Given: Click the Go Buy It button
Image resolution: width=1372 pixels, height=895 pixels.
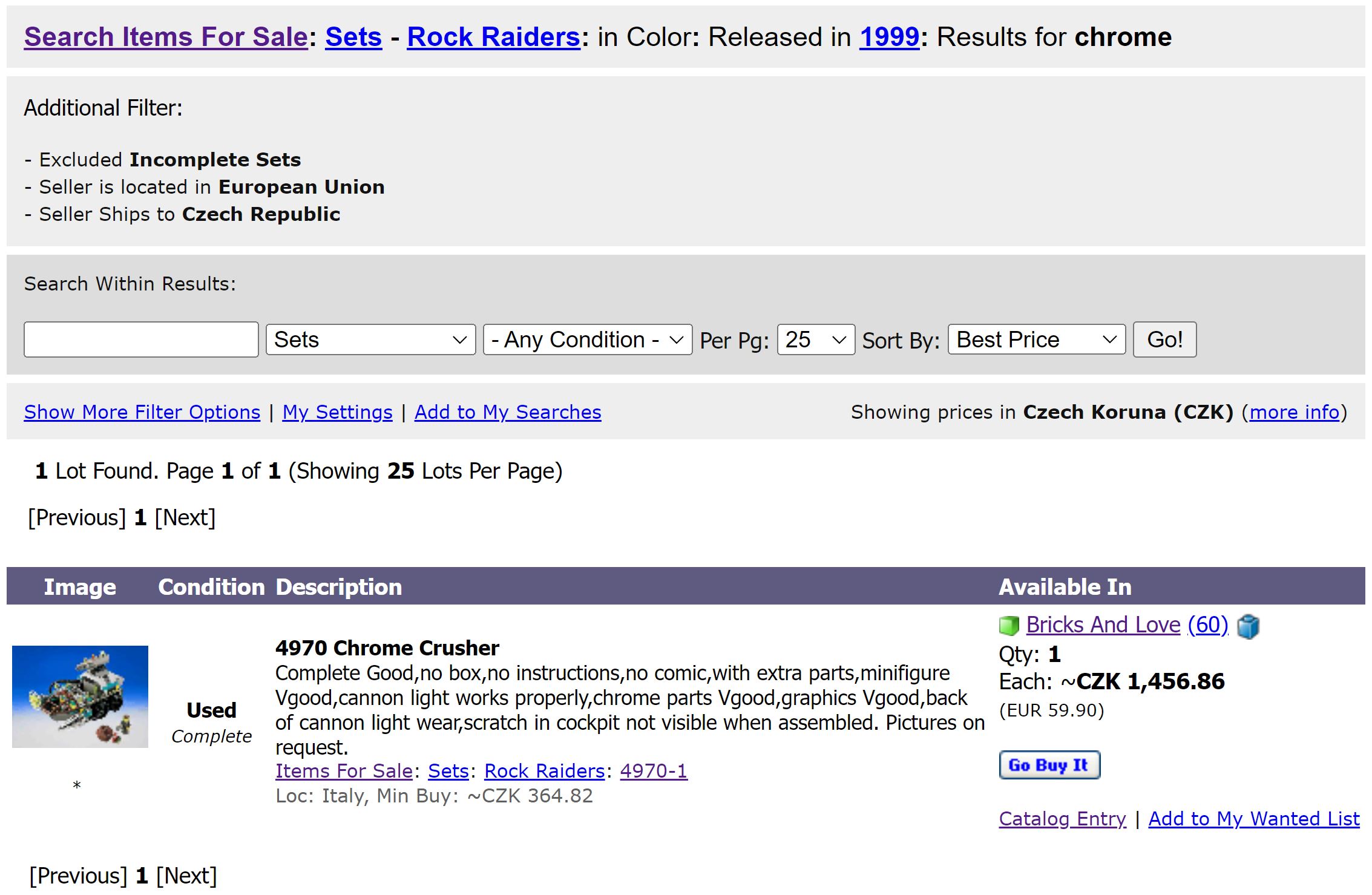Looking at the screenshot, I should 1049,765.
